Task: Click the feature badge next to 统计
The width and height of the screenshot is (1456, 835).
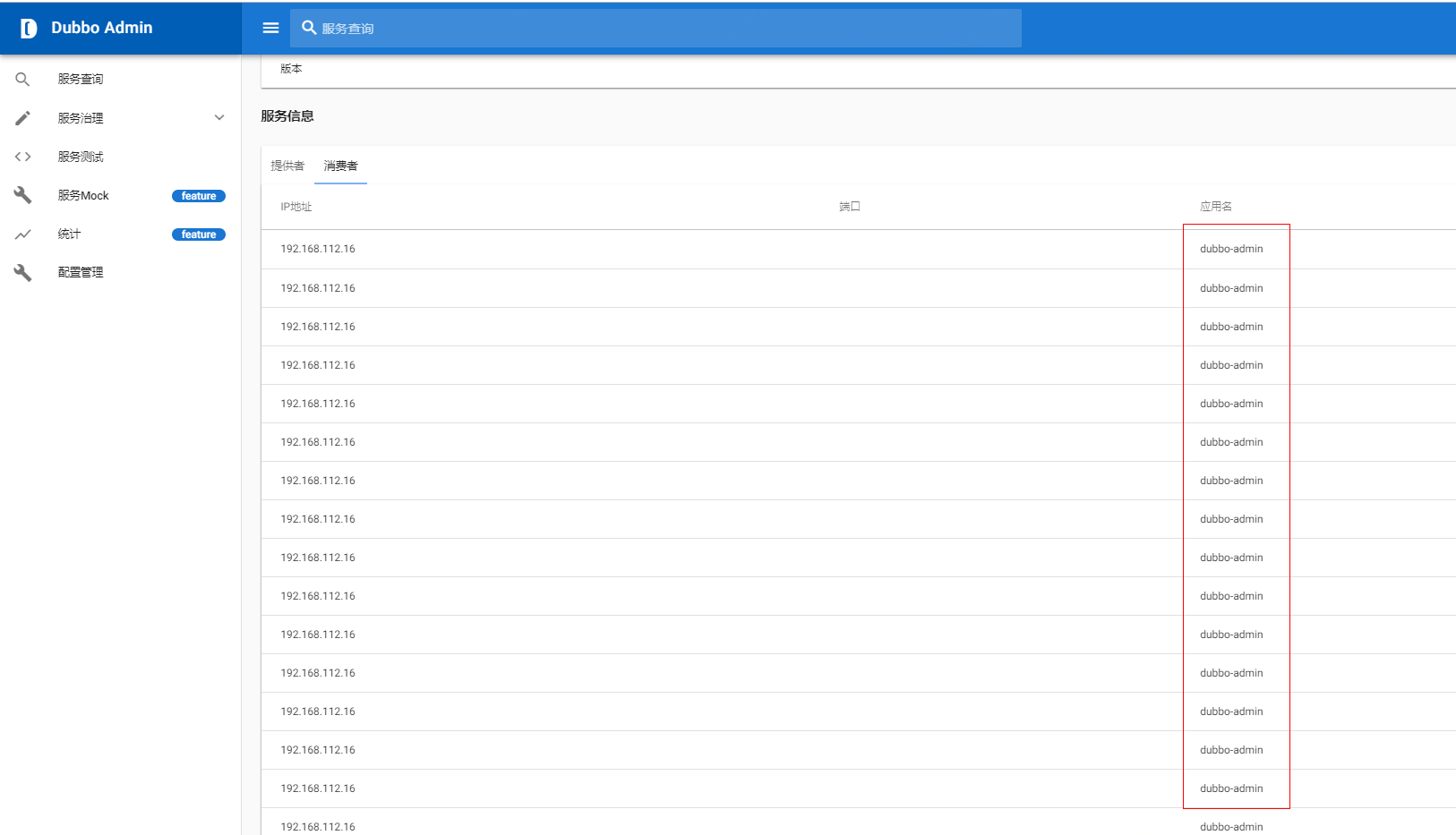Action: pyautogui.click(x=199, y=234)
